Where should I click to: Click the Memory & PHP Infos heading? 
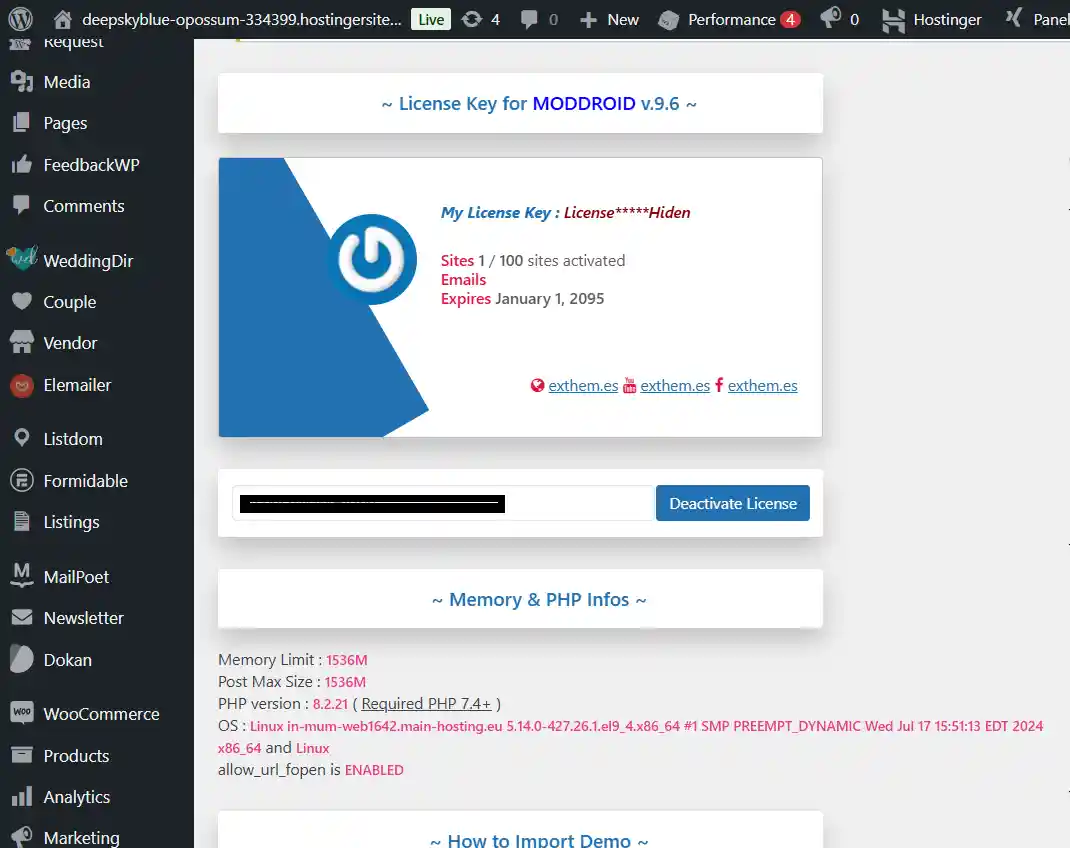[538, 600]
